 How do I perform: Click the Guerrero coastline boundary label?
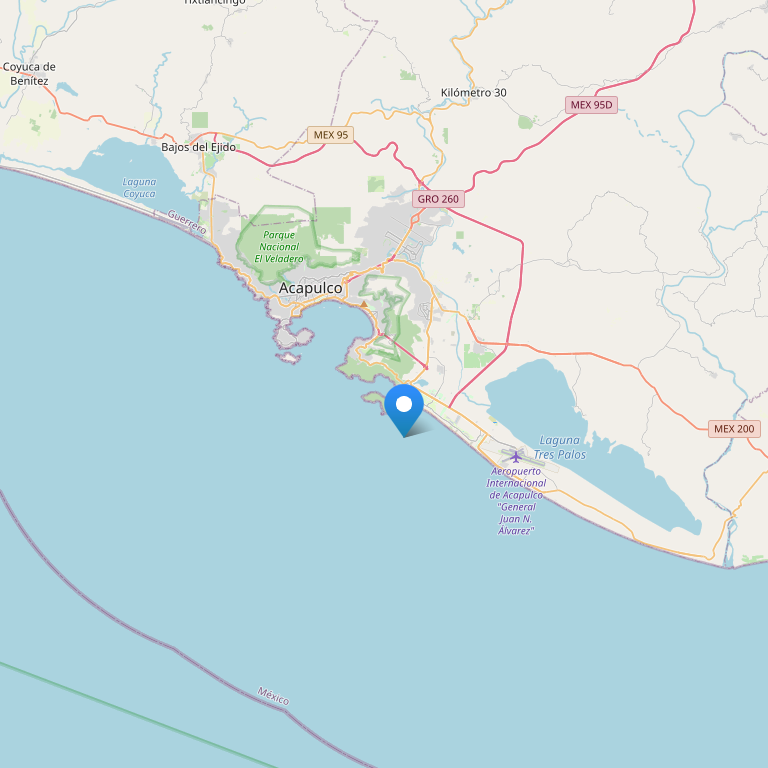[x=187, y=221]
